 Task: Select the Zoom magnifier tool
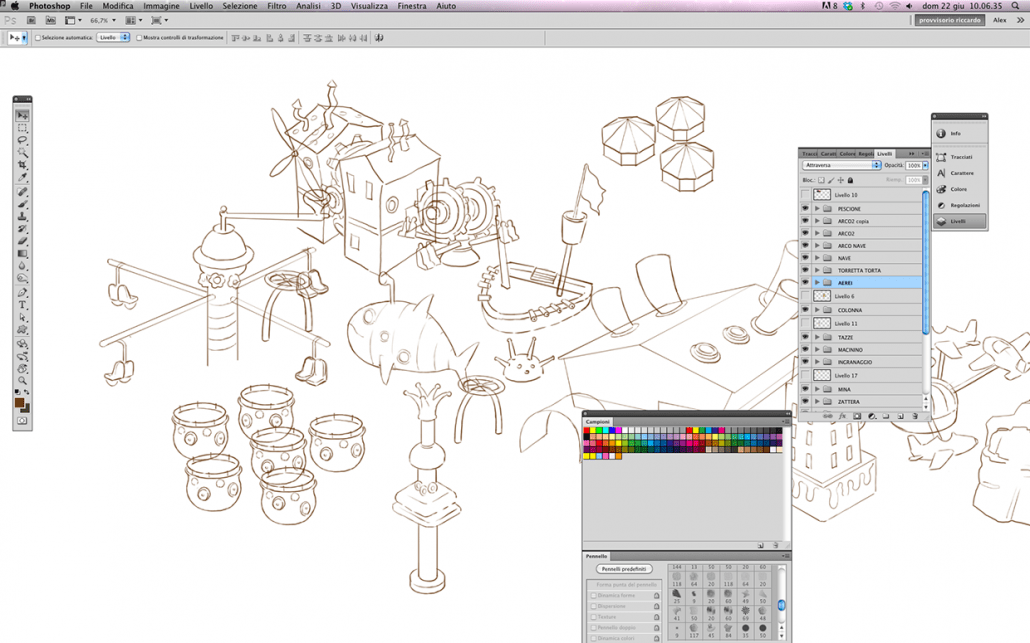tap(22, 381)
